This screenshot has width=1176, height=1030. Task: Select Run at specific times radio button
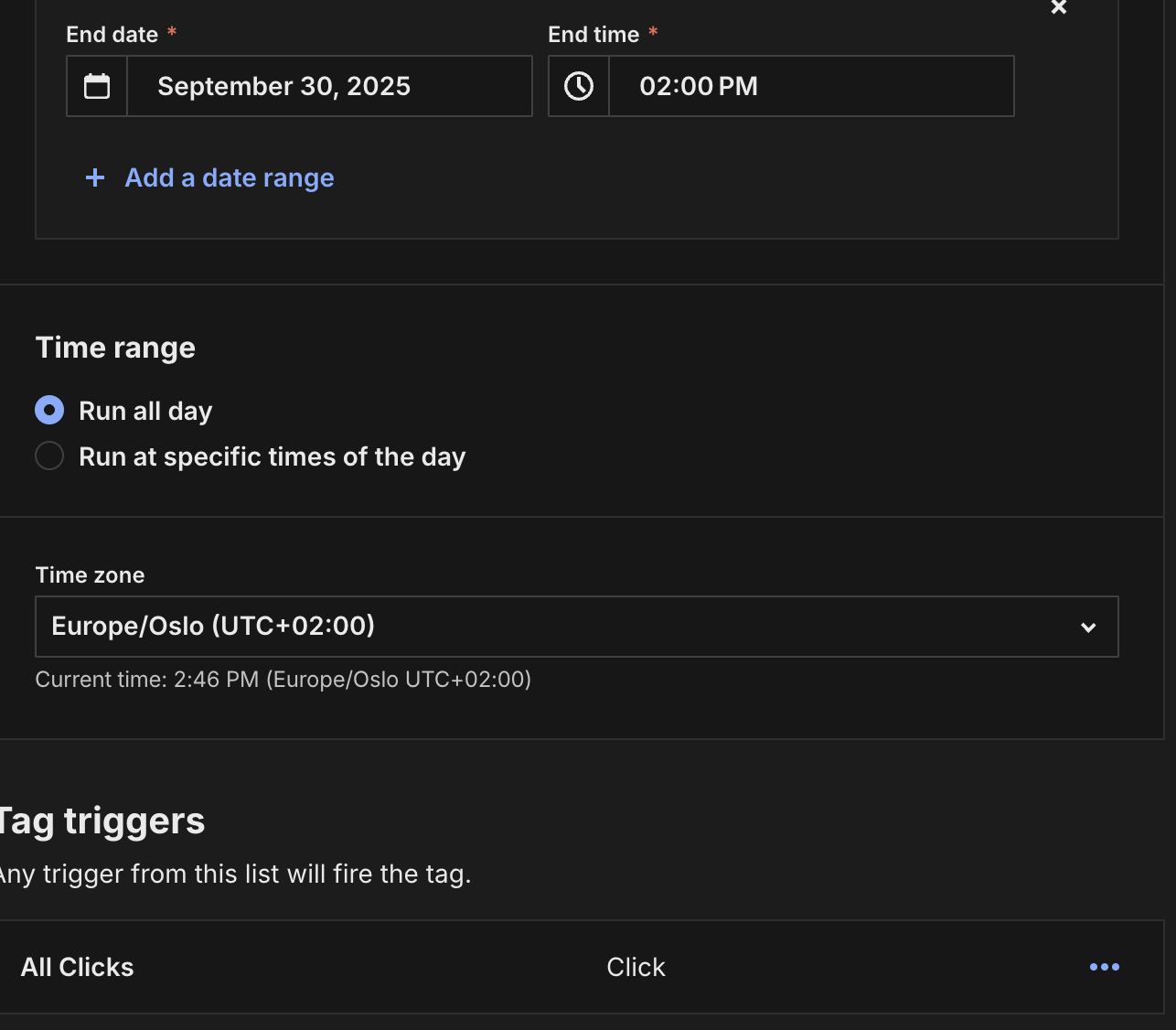[49, 456]
